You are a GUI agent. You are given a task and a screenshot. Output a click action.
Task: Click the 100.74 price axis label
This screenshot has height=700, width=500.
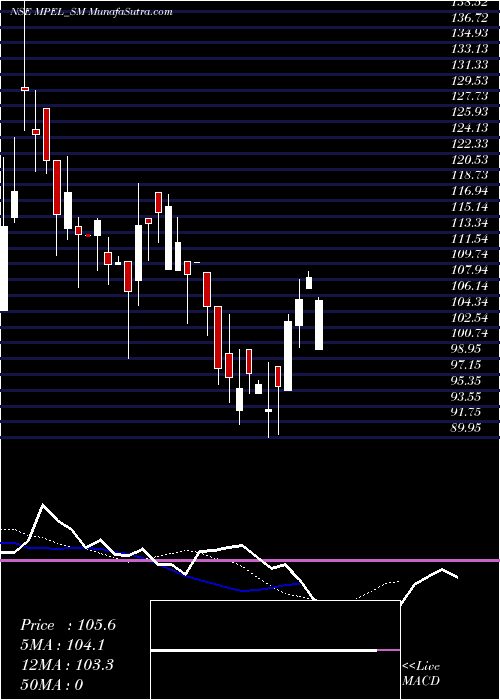pos(469,333)
